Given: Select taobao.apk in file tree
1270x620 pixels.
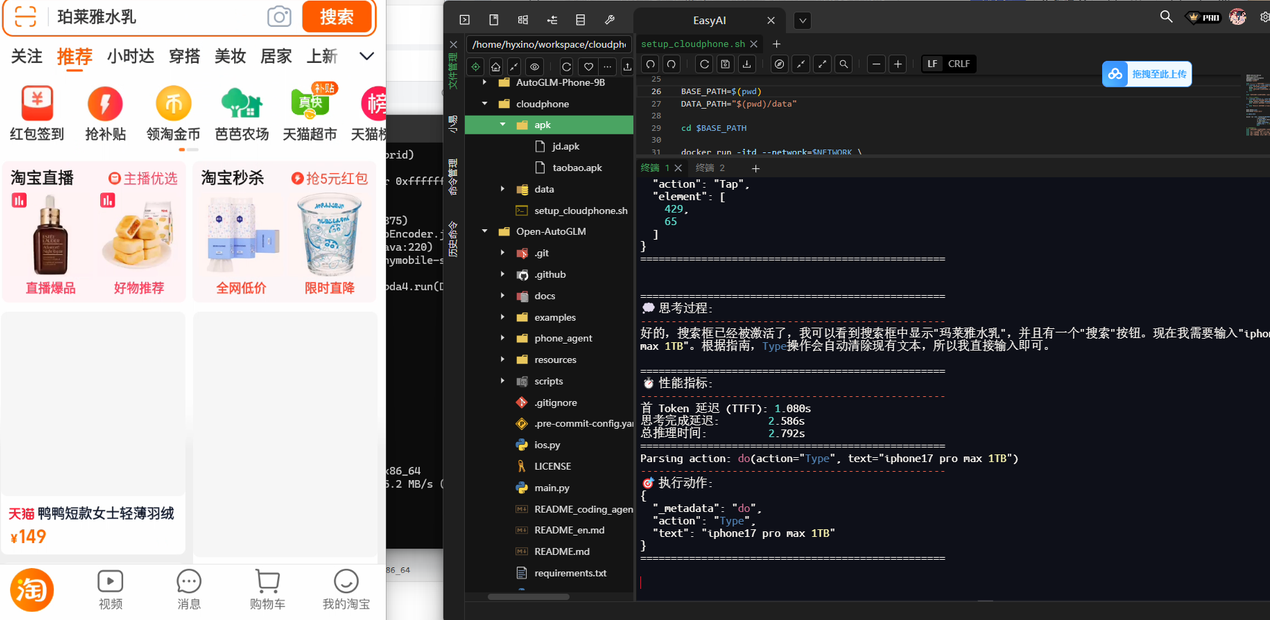Looking at the screenshot, I should pyautogui.click(x=577, y=168).
